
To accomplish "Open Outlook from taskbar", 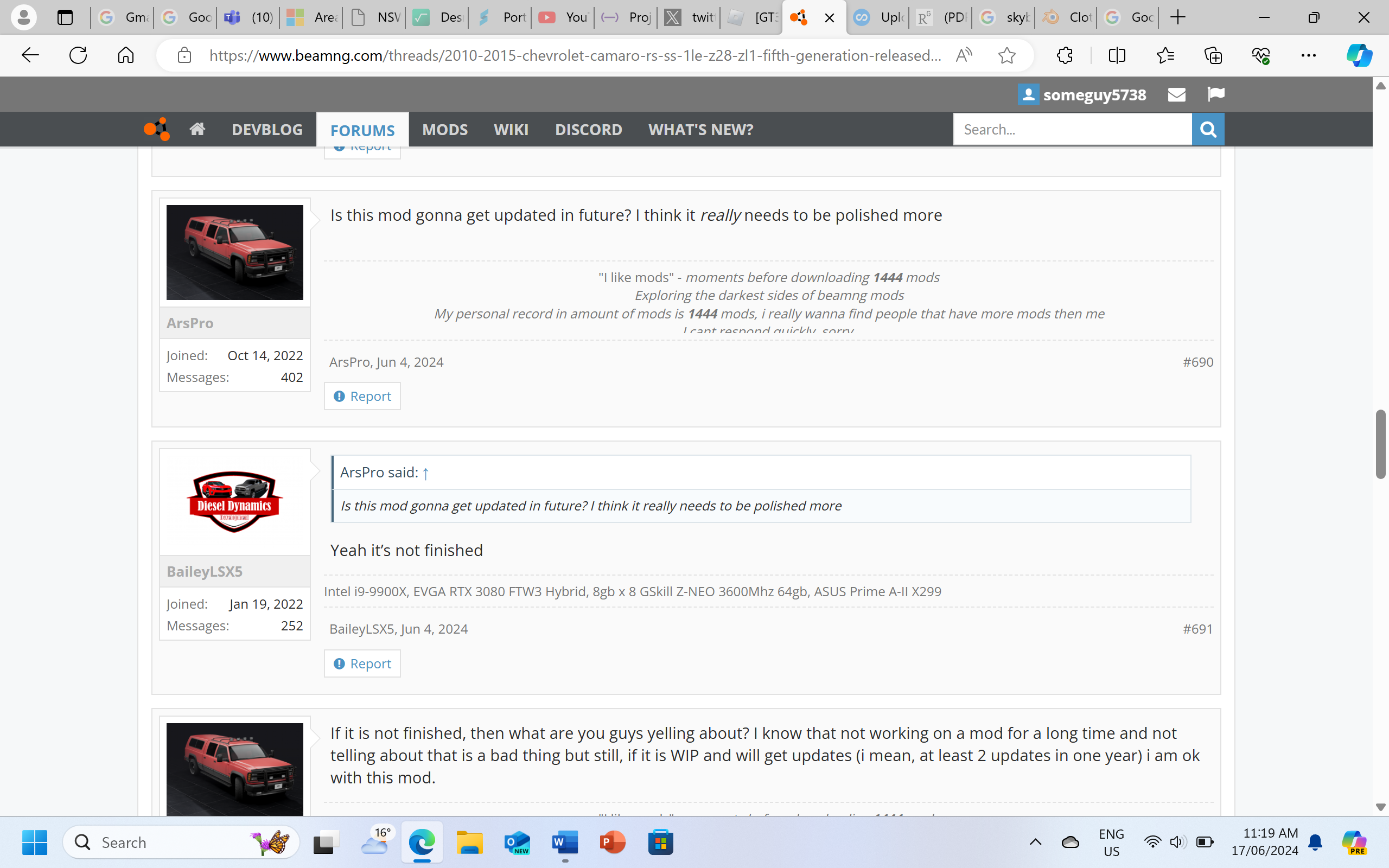I will (517, 842).
